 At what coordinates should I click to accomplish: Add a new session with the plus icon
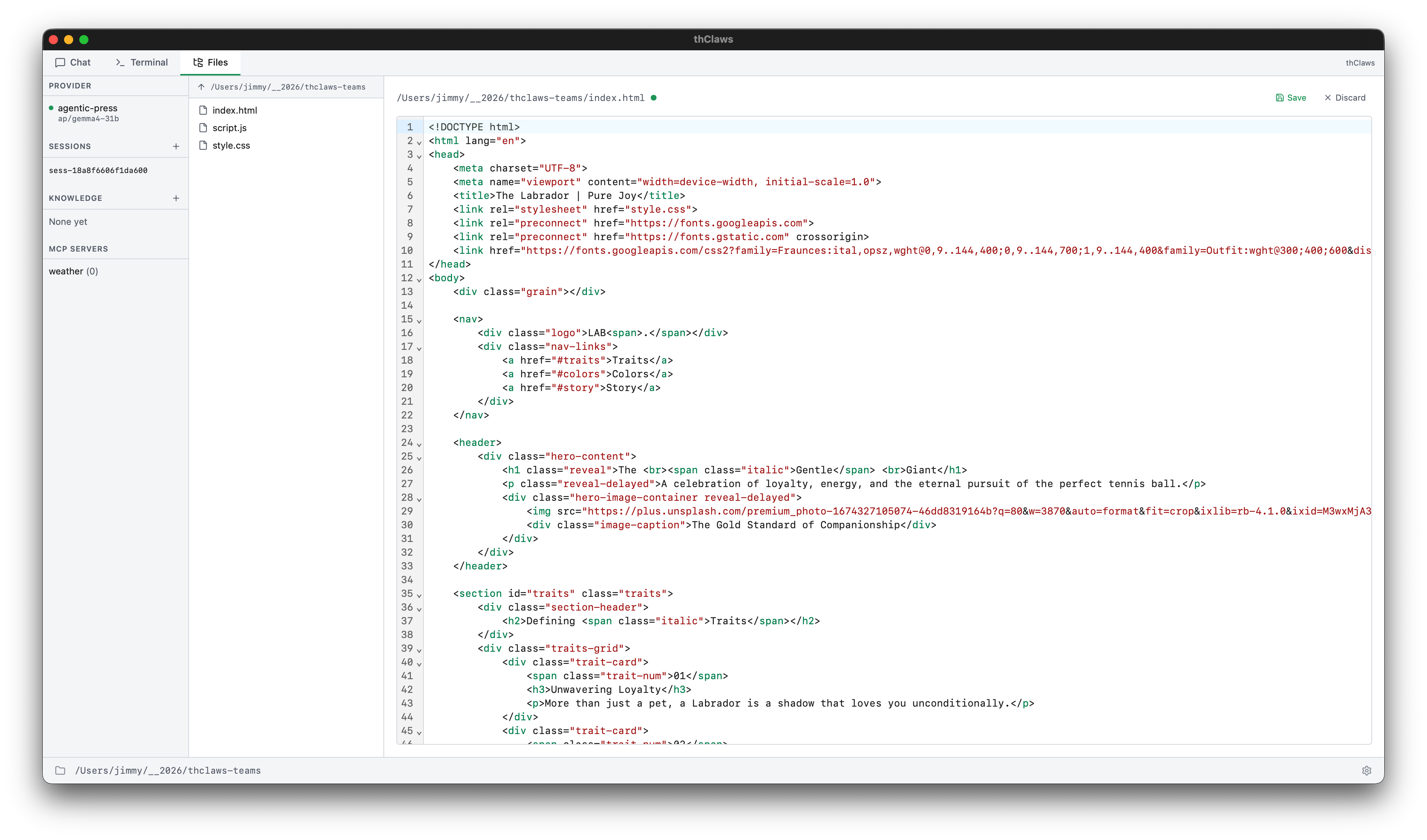click(x=176, y=146)
